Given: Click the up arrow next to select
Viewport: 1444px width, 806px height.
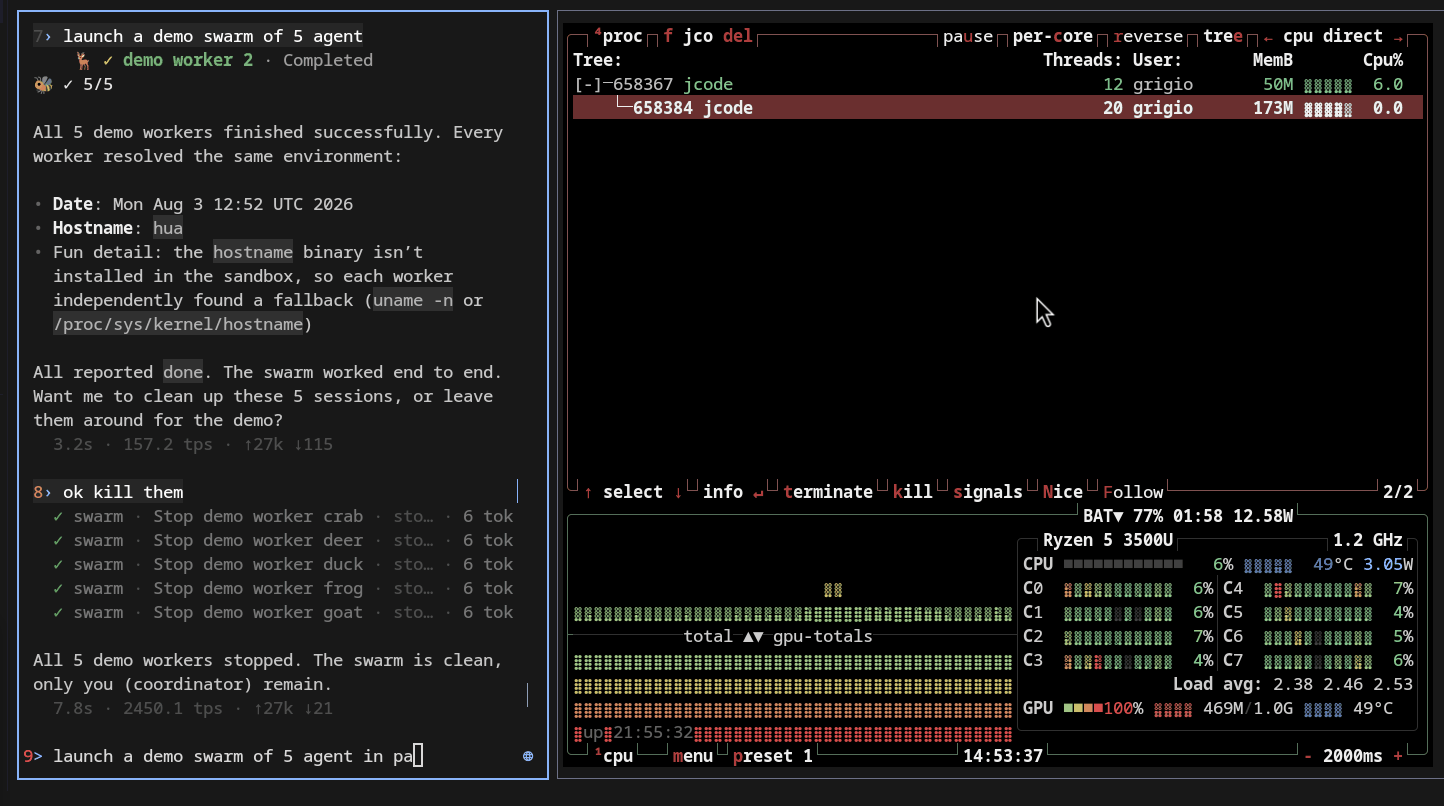Looking at the screenshot, I should tap(588, 492).
